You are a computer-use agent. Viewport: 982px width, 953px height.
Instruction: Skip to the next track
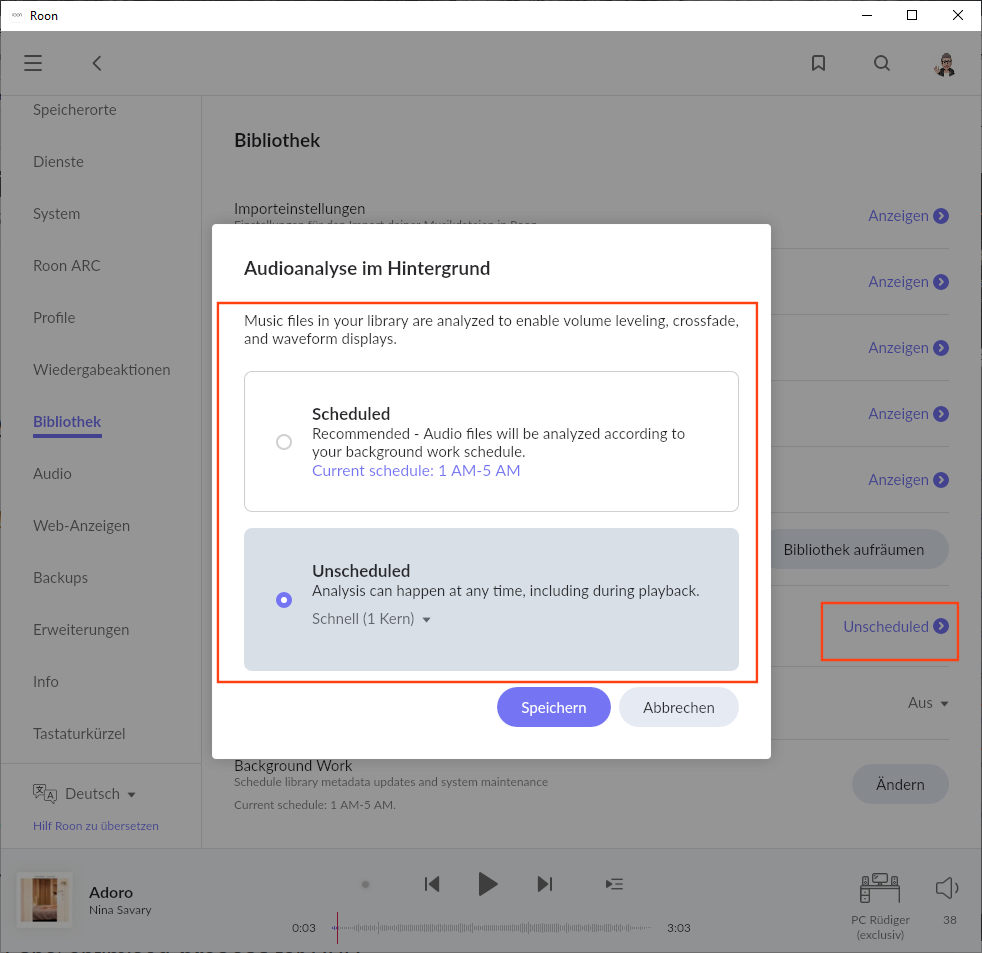pos(545,884)
